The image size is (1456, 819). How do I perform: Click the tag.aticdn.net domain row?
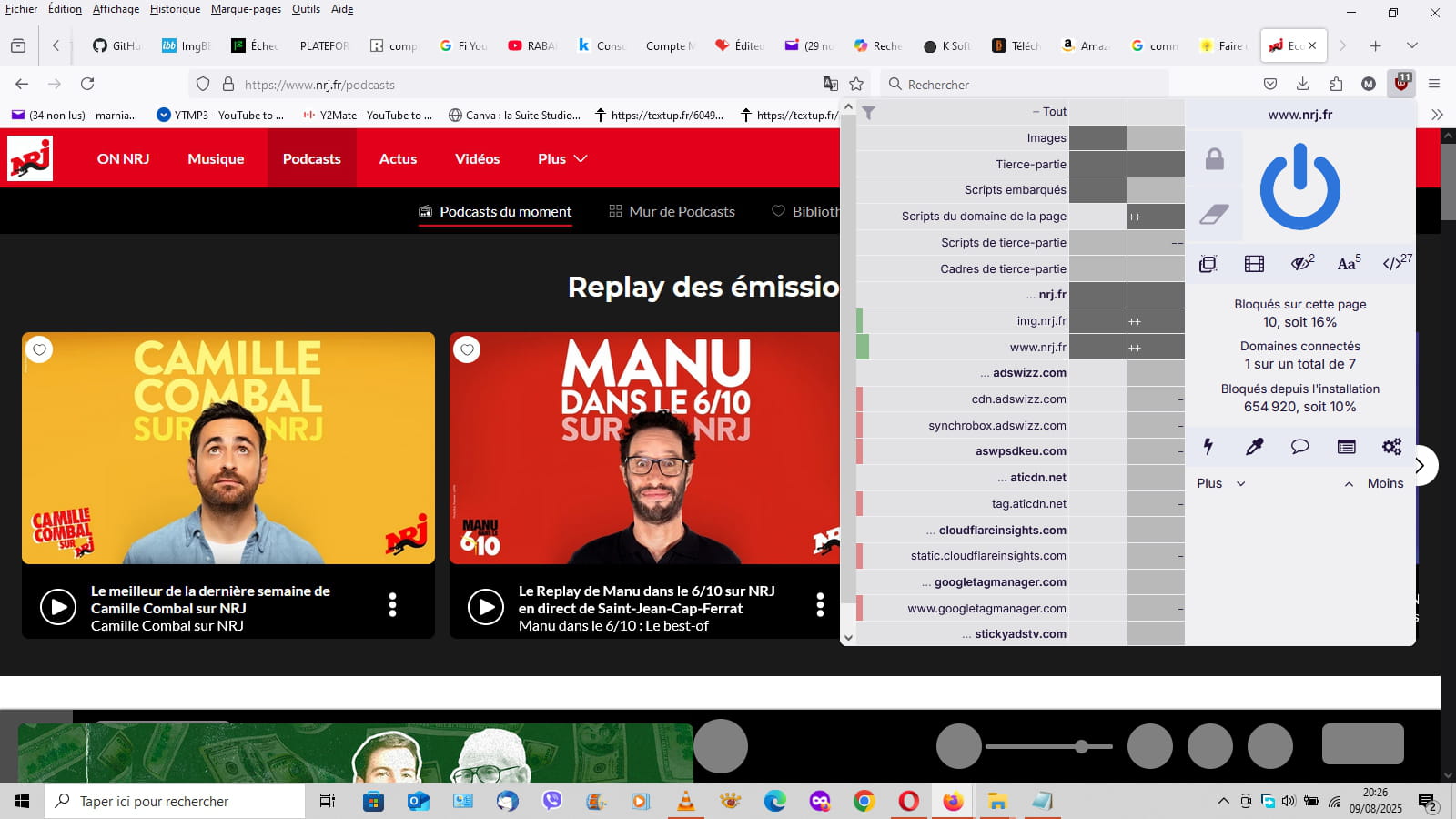963,503
